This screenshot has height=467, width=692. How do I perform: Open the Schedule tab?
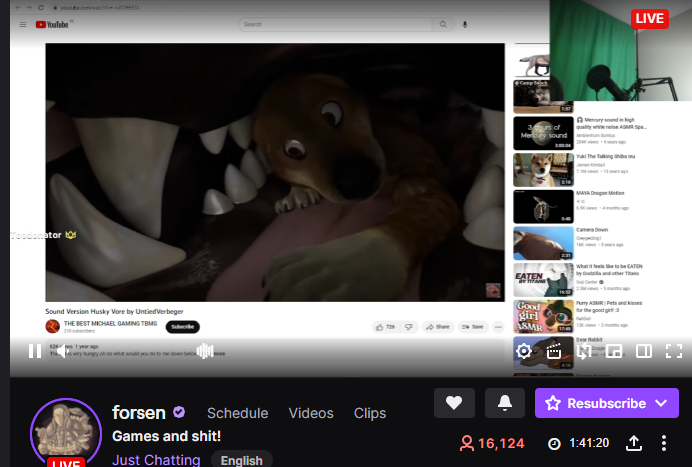(x=237, y=413)
